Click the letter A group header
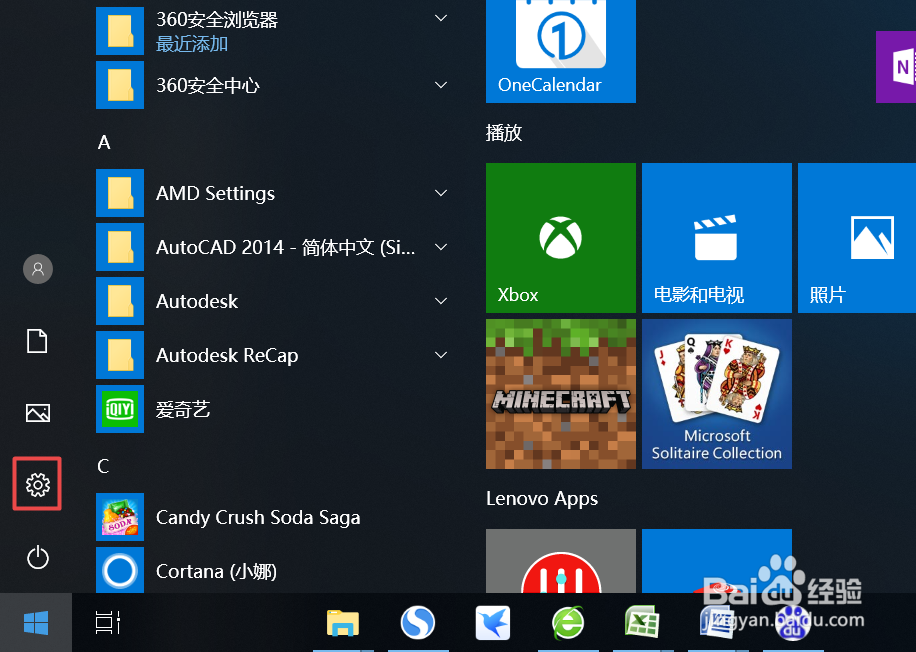 tap(104, 142)
